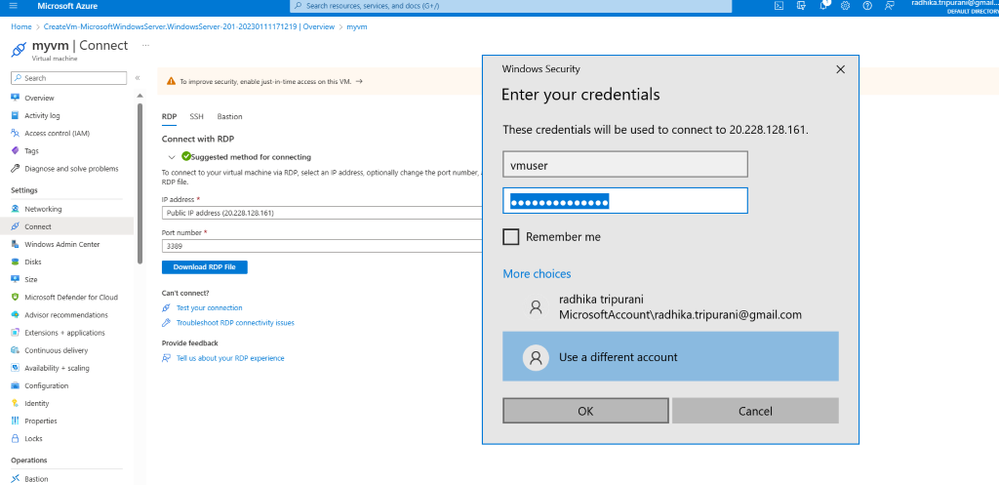Image resolution: width=999 pixels, height=485 pixels.
Task: Open the myvm breadcrumb link
Action: (357, 27)
